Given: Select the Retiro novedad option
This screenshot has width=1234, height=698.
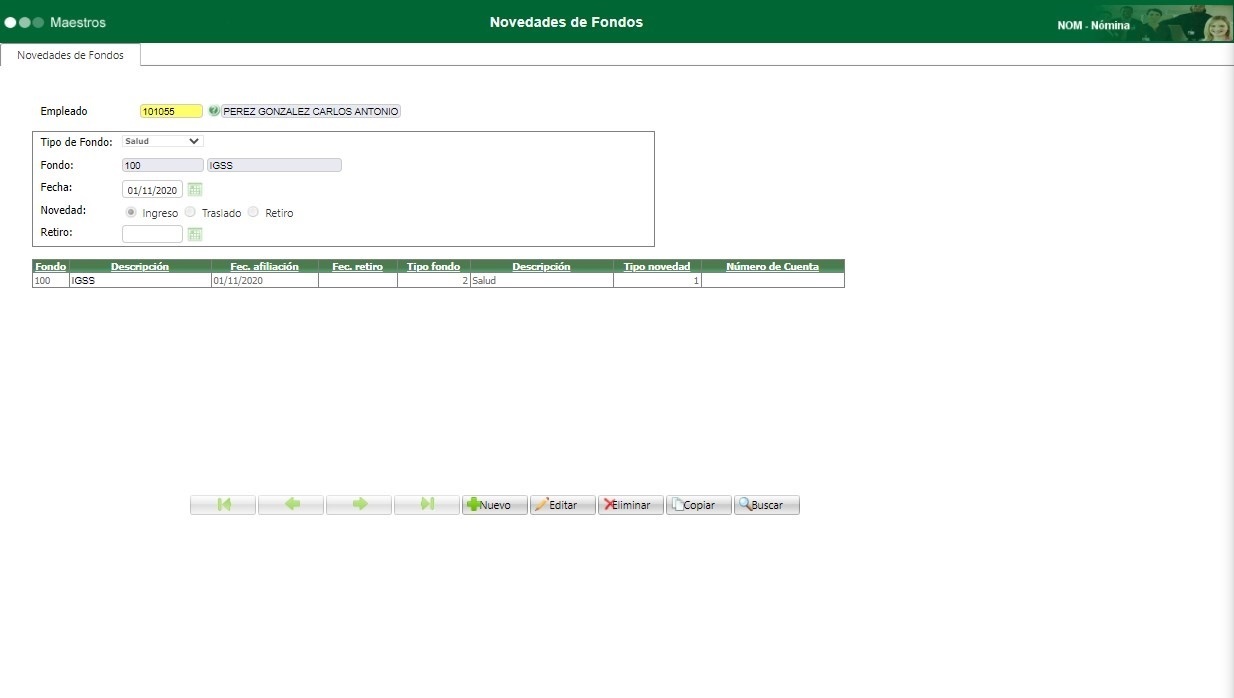Looking at the screenshot, I should [253, 212].
